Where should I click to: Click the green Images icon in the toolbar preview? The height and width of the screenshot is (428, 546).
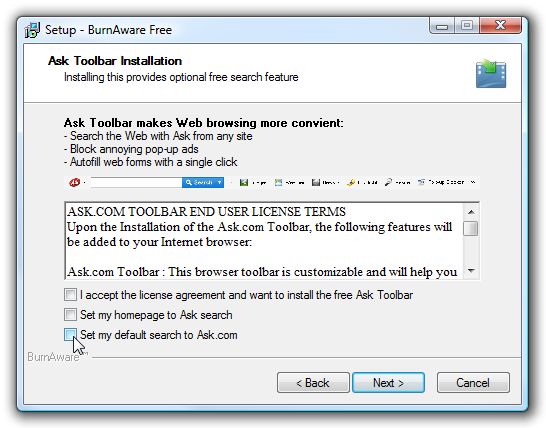[244, 182]
